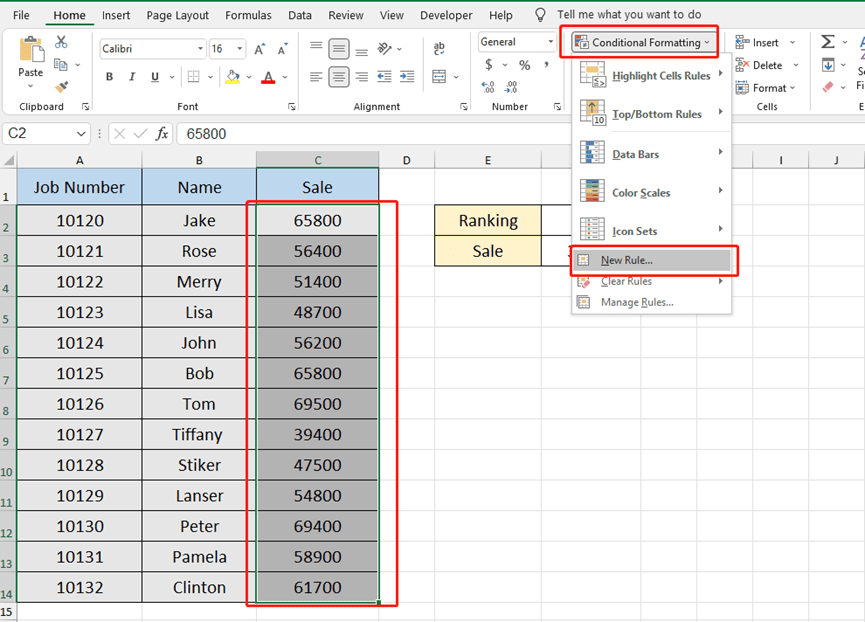Click the Comma Style icon

(x=546, y=65)
